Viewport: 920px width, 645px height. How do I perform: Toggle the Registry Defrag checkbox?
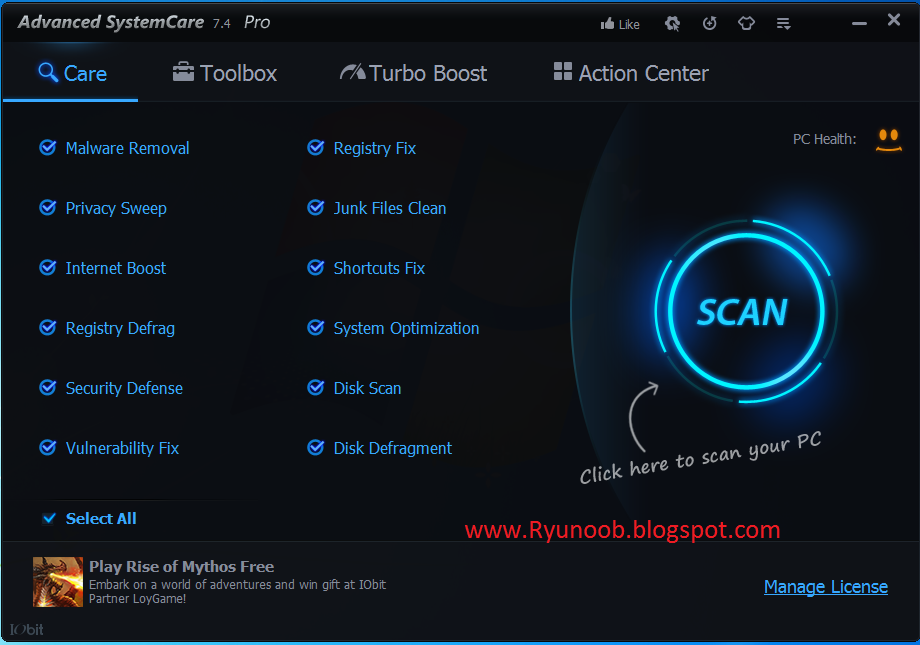click(x=48, y=327)
